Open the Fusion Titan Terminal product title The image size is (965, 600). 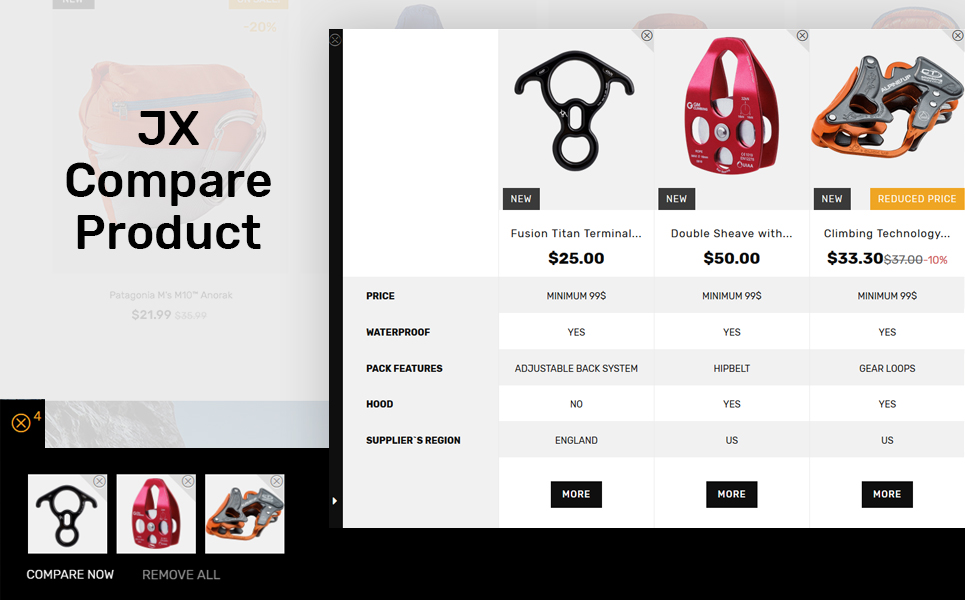(x=576, y=233)
